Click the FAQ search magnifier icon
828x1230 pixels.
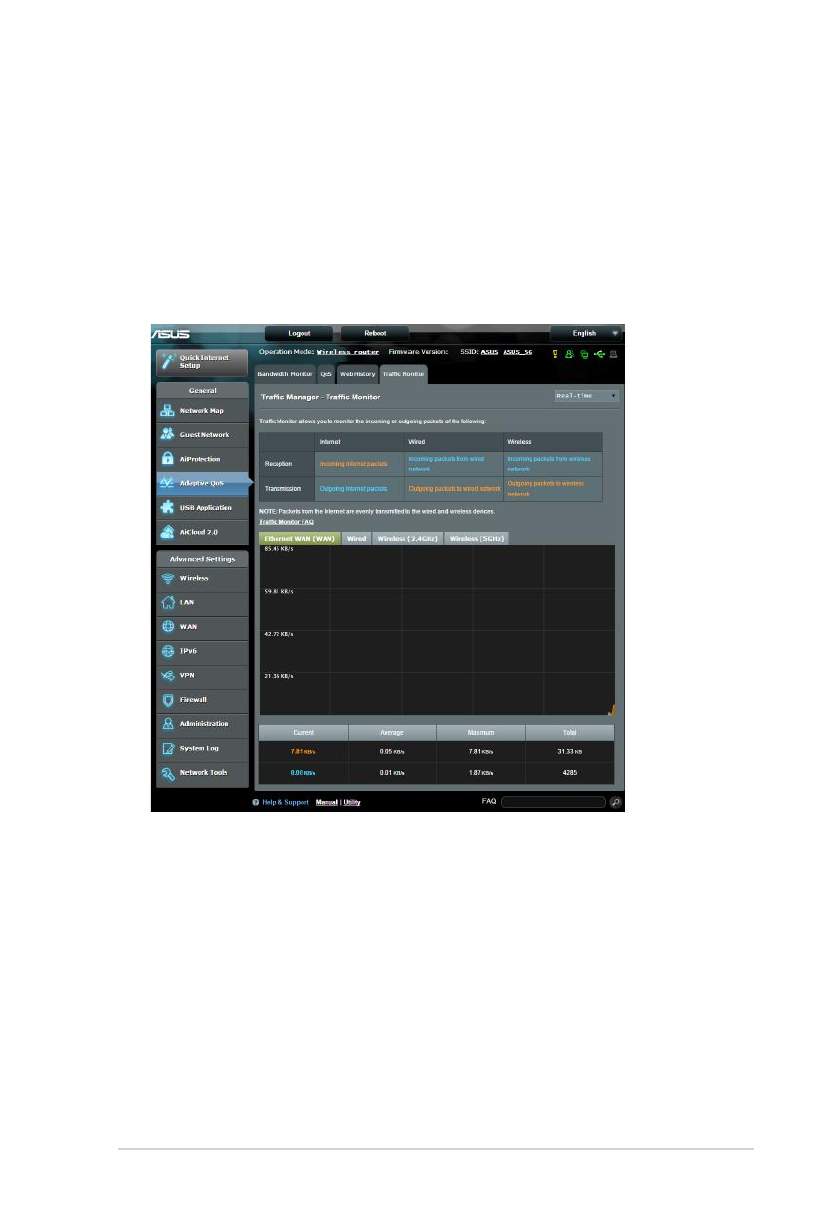click(x=615, y=802)
